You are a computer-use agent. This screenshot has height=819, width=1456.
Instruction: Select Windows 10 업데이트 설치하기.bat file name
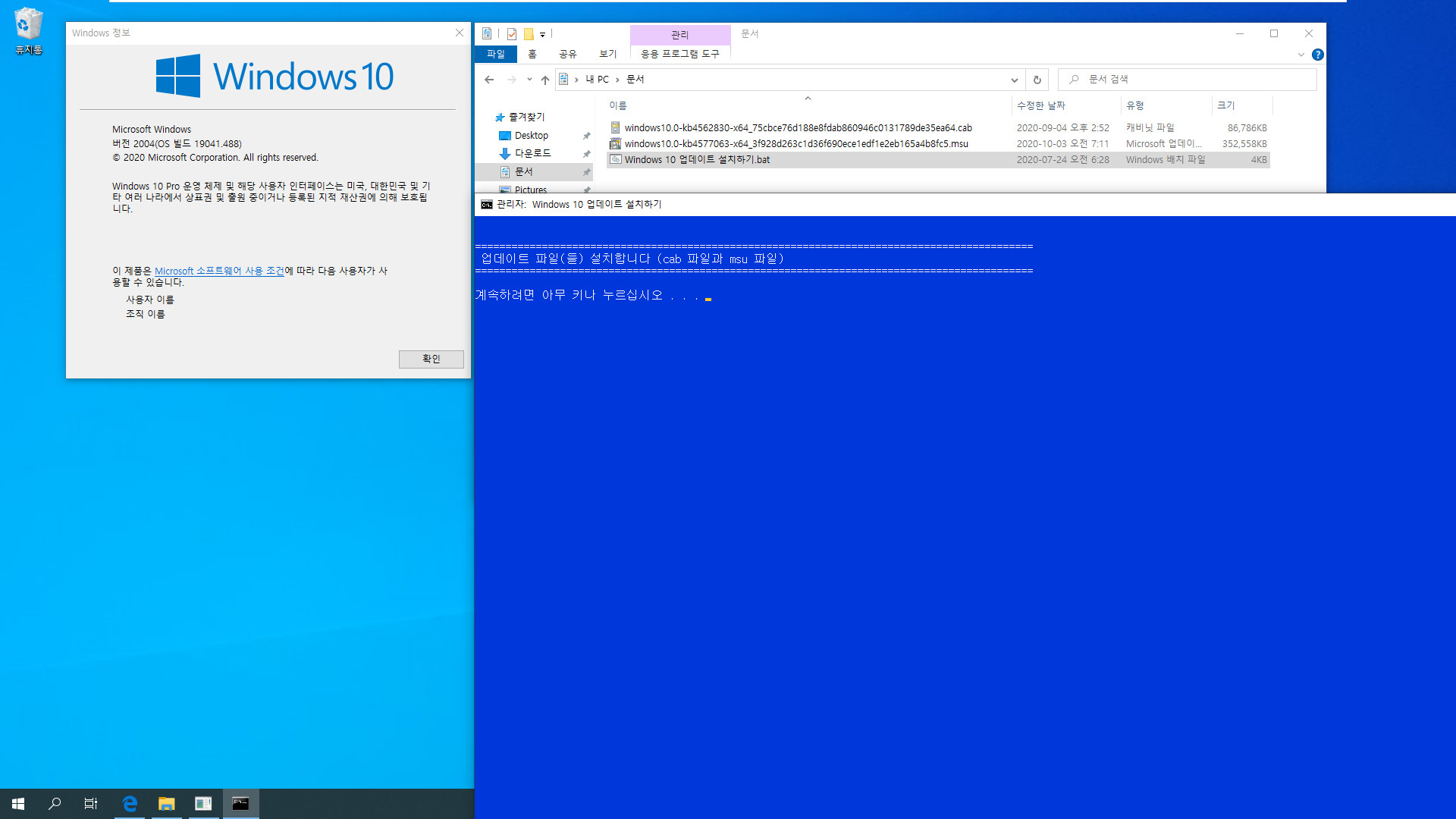[x=697, y=160]
